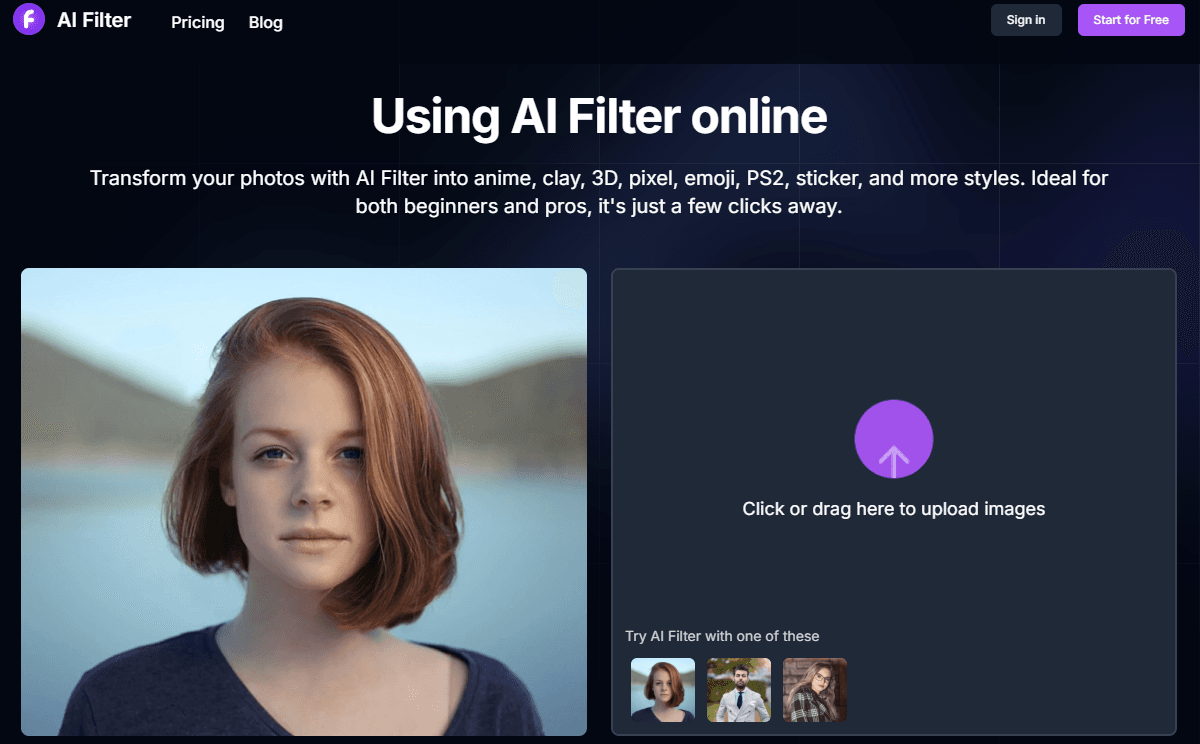Click the 'Transform your photos with AI Filter' description

(x=599, y=193)
